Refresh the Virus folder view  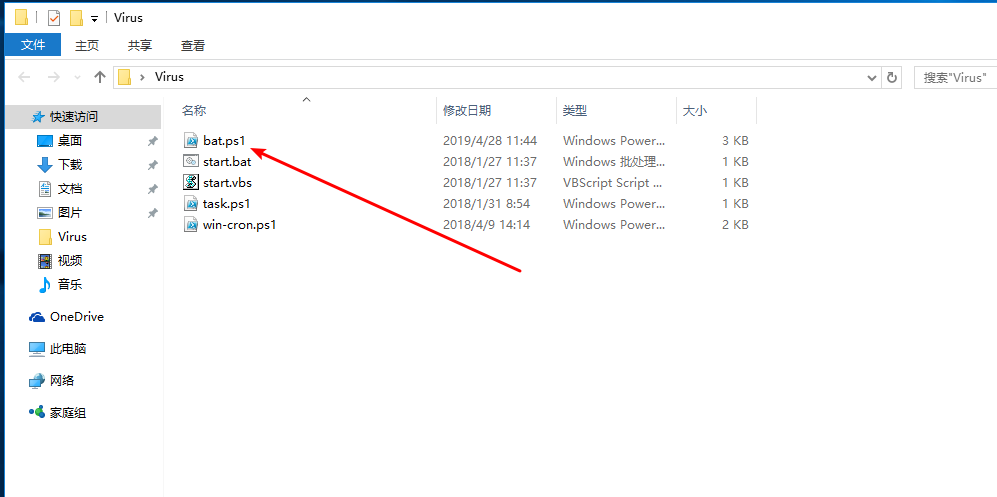tap(891, 78)
